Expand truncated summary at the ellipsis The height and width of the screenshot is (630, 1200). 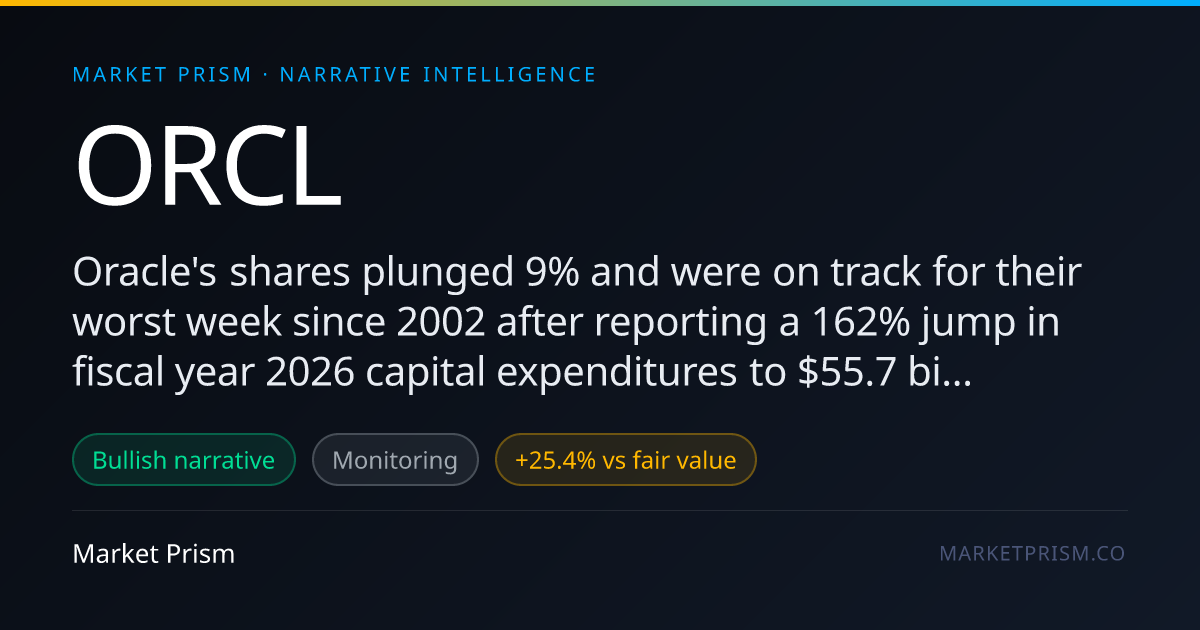(x=959, y=372)
